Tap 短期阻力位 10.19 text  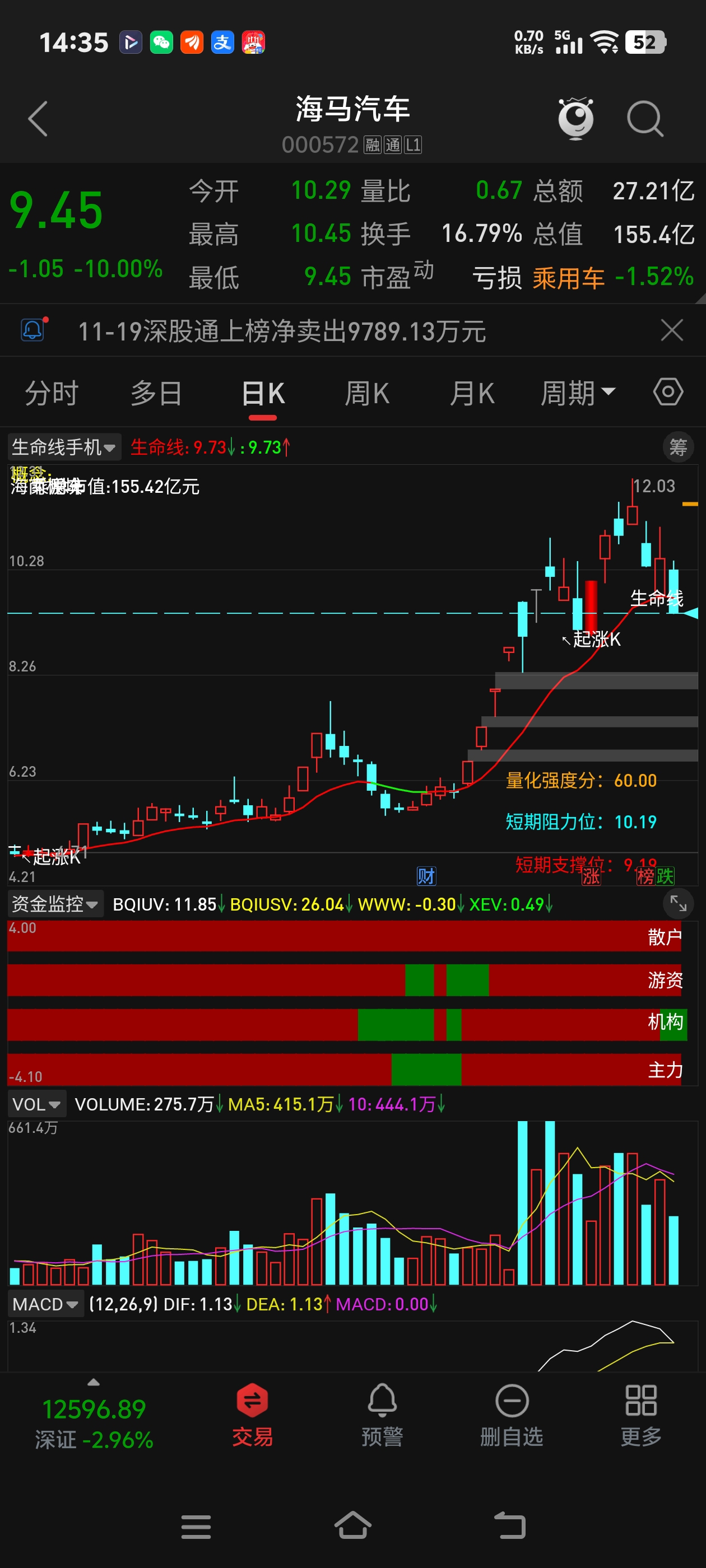[581, 822]
